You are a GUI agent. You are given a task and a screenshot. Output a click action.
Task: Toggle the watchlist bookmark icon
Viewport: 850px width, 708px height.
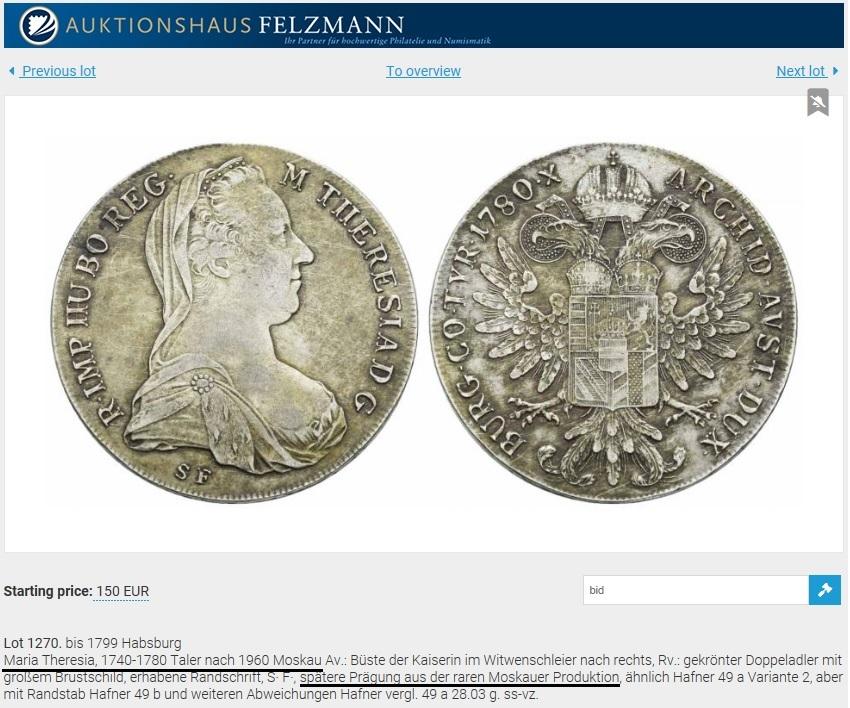(817, 102)
